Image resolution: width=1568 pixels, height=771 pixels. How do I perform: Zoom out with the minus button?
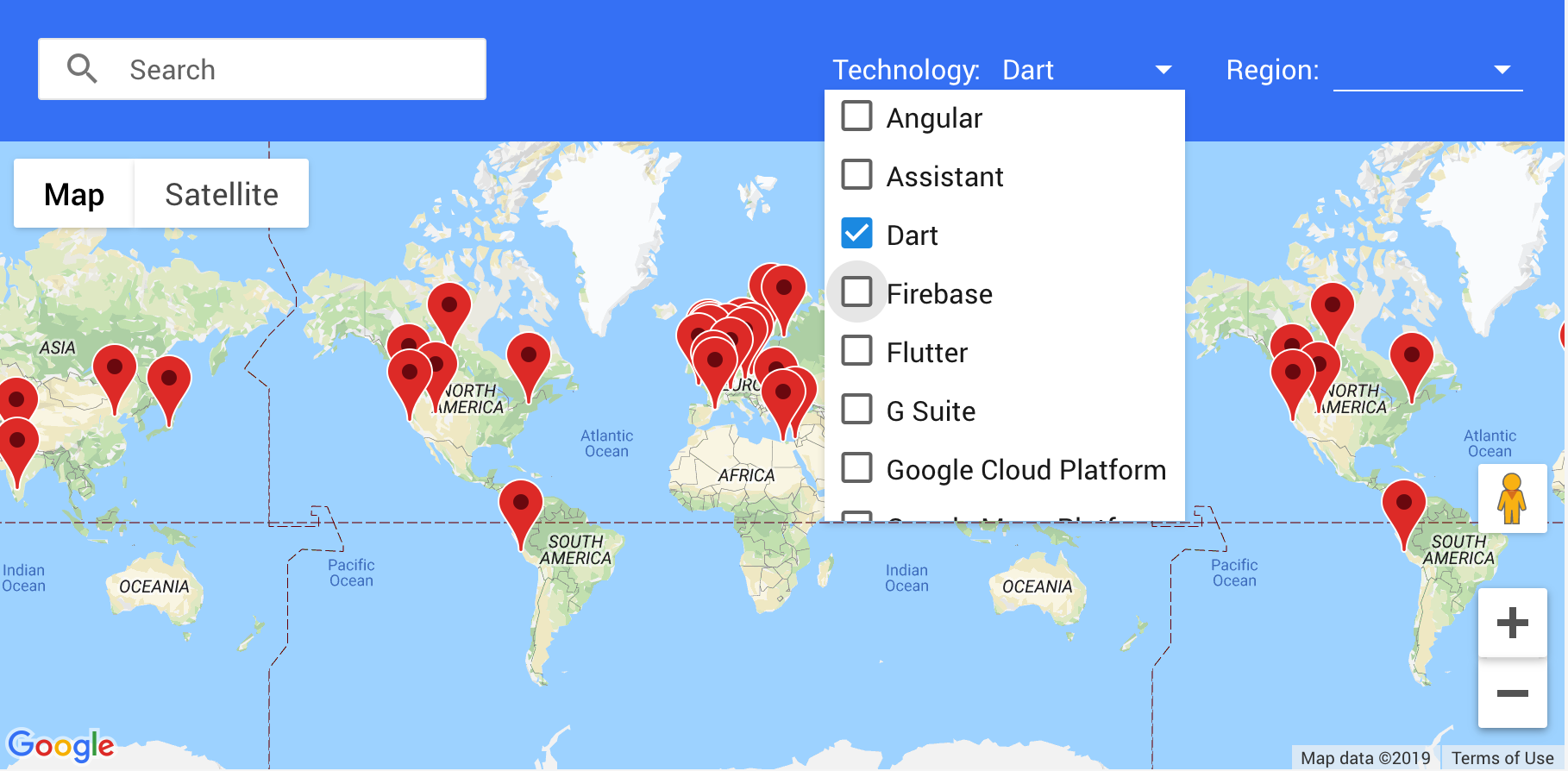click(1512, 693)
